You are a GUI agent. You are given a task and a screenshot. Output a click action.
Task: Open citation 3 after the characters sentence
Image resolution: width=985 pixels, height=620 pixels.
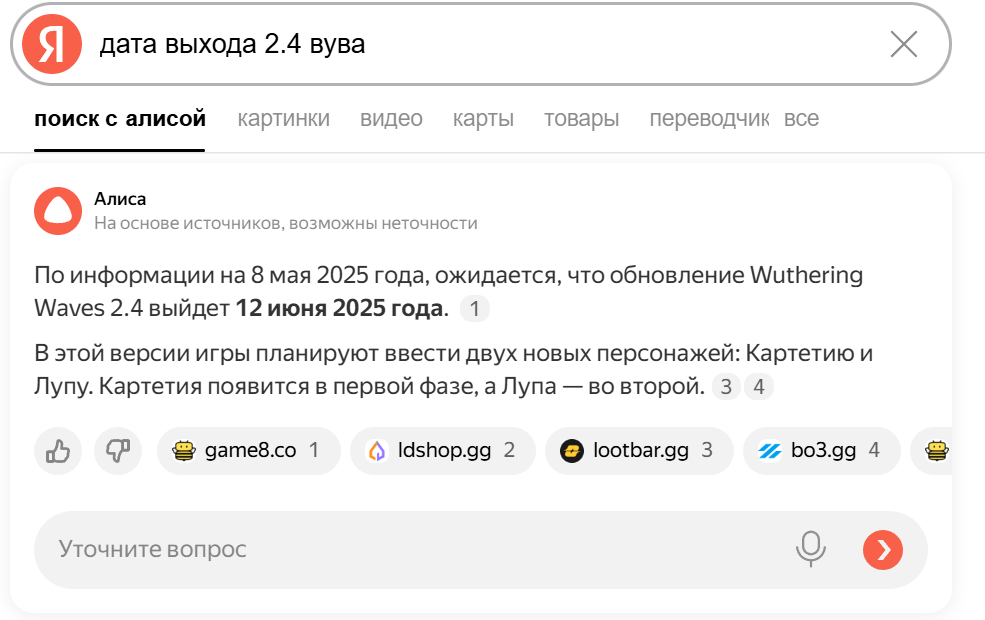[726, 386]
